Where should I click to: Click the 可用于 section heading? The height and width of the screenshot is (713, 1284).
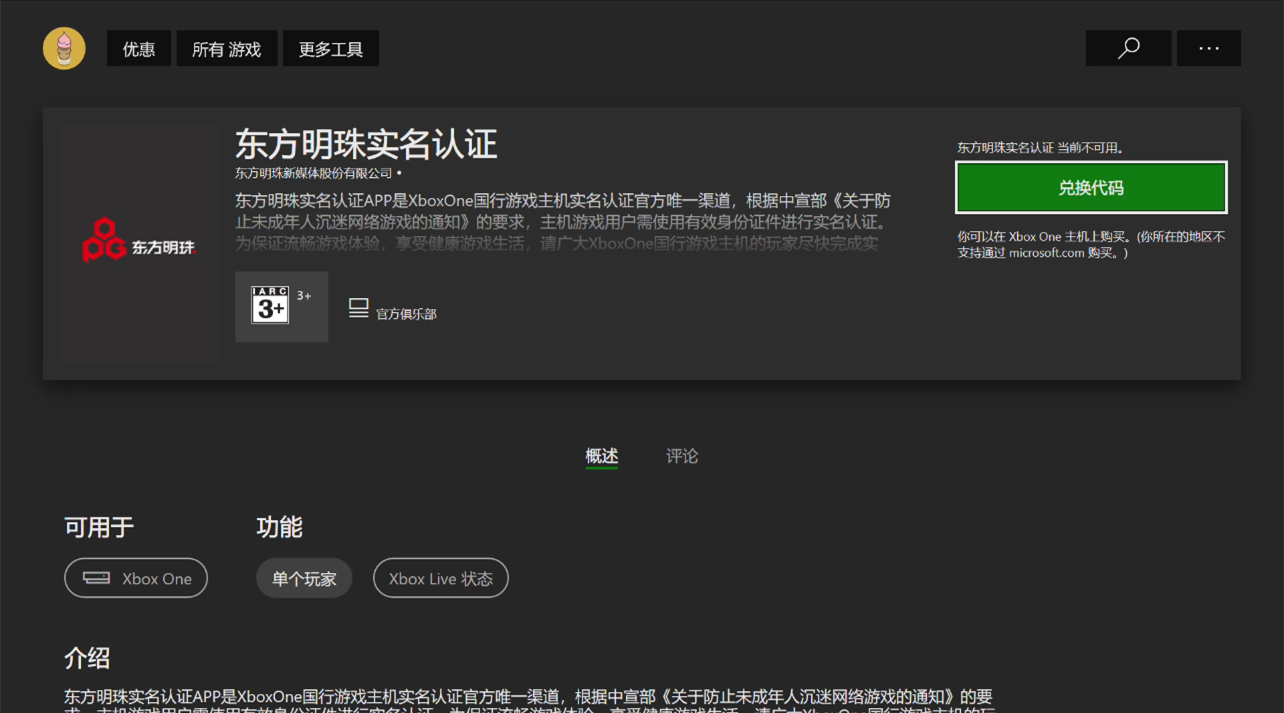click(99, 527)
